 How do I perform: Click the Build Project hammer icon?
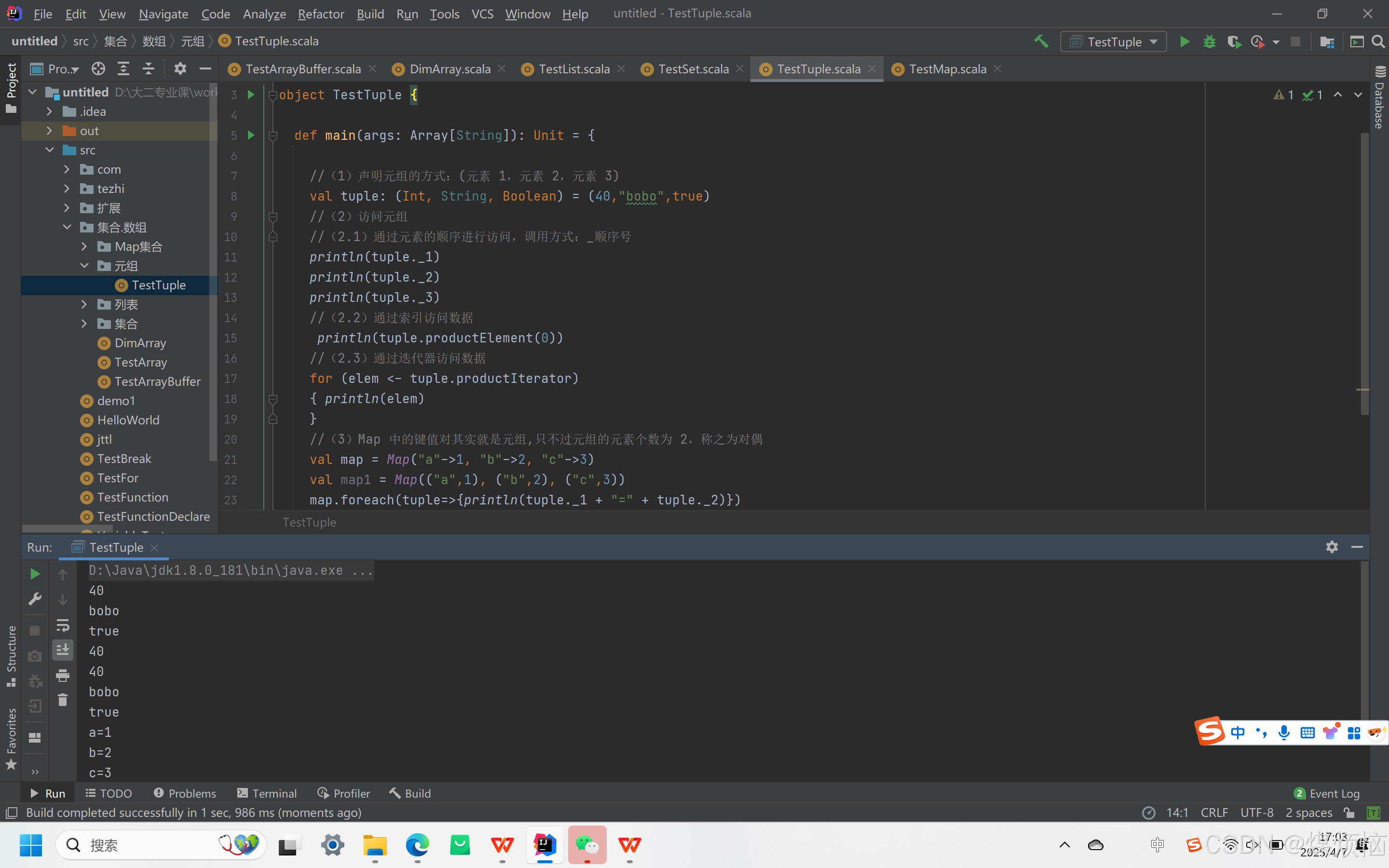point(1041,41)
